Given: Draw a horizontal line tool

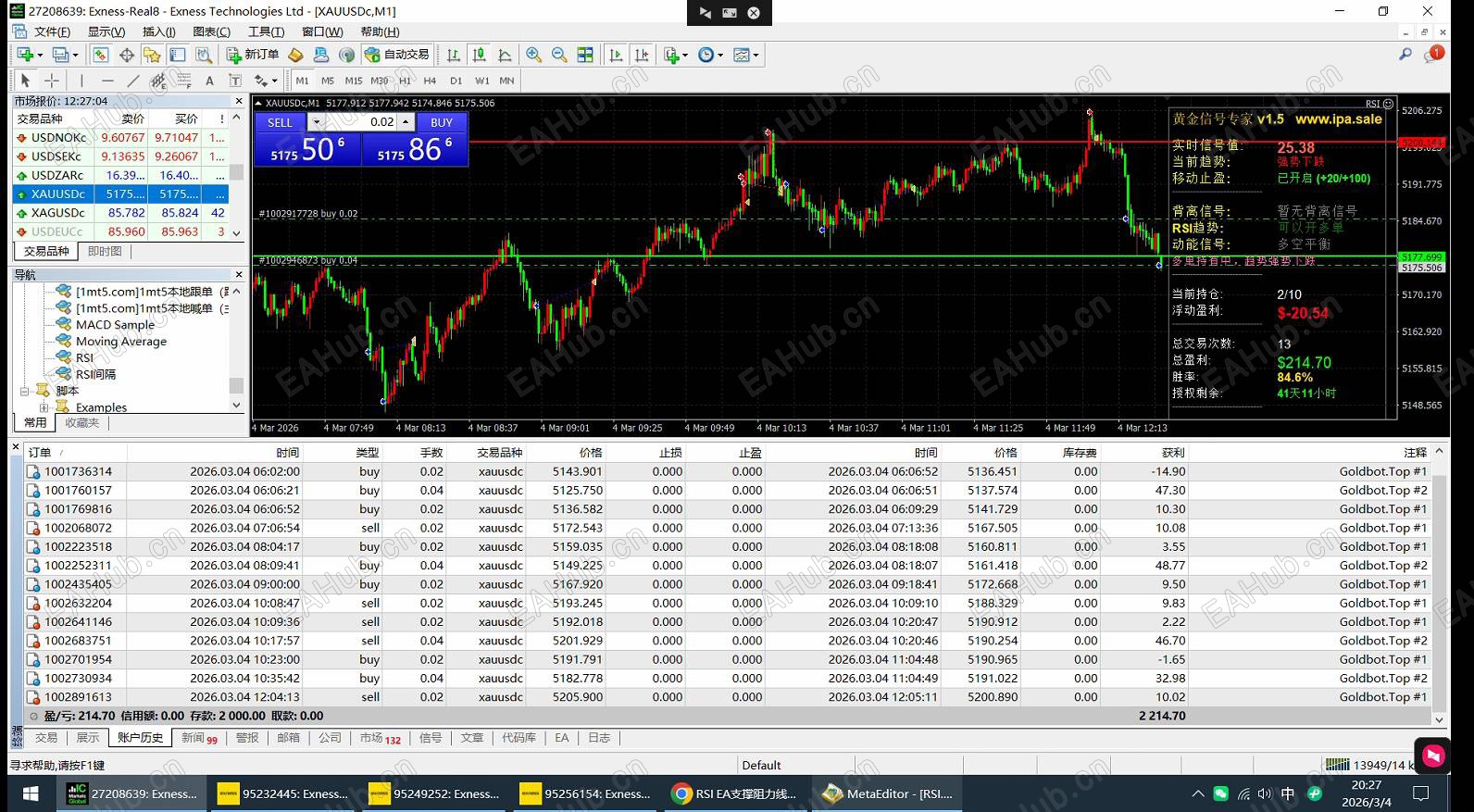Looking at the screenshot, I should tap(107, 81).
